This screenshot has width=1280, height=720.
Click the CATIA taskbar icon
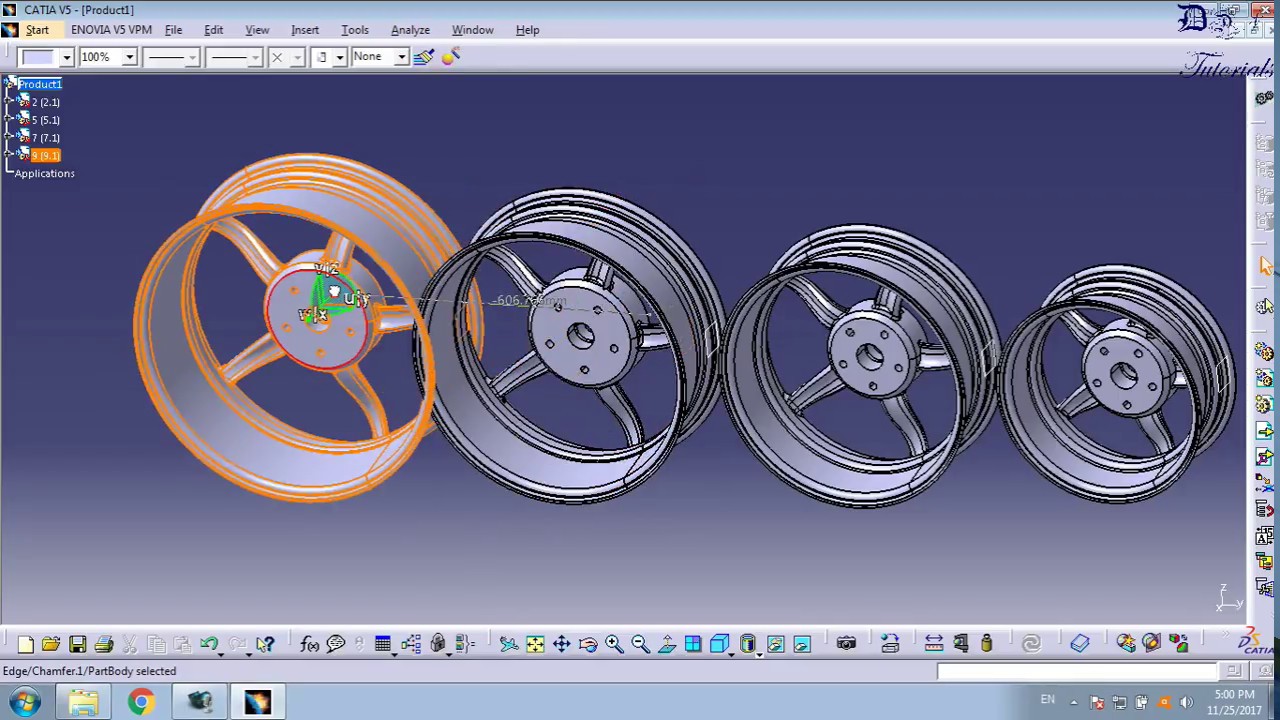click(x=257, y=702)
